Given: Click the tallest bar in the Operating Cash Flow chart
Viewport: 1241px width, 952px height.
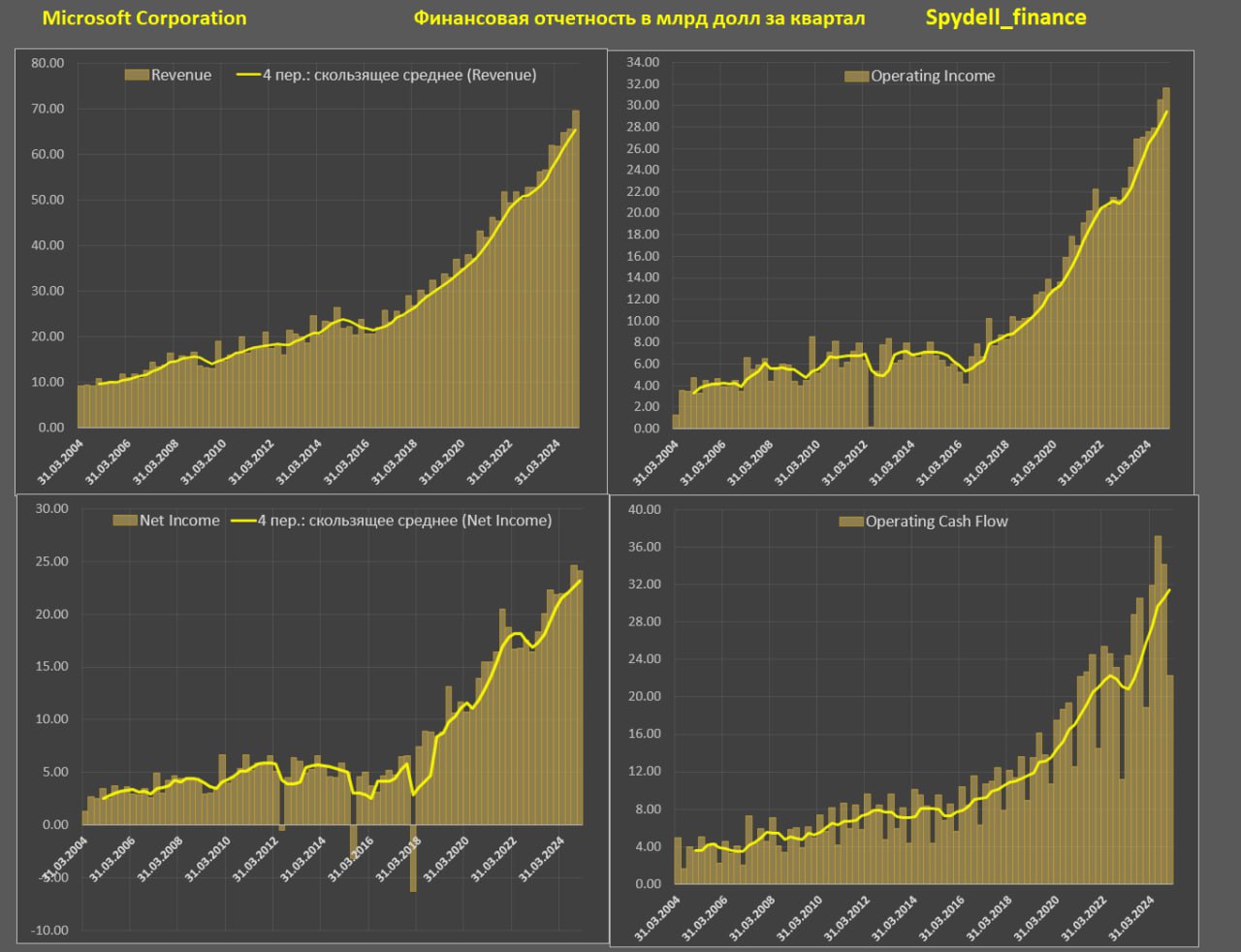Looking at the screenshot, I should pyautogui.click(x=1158, y=708).
